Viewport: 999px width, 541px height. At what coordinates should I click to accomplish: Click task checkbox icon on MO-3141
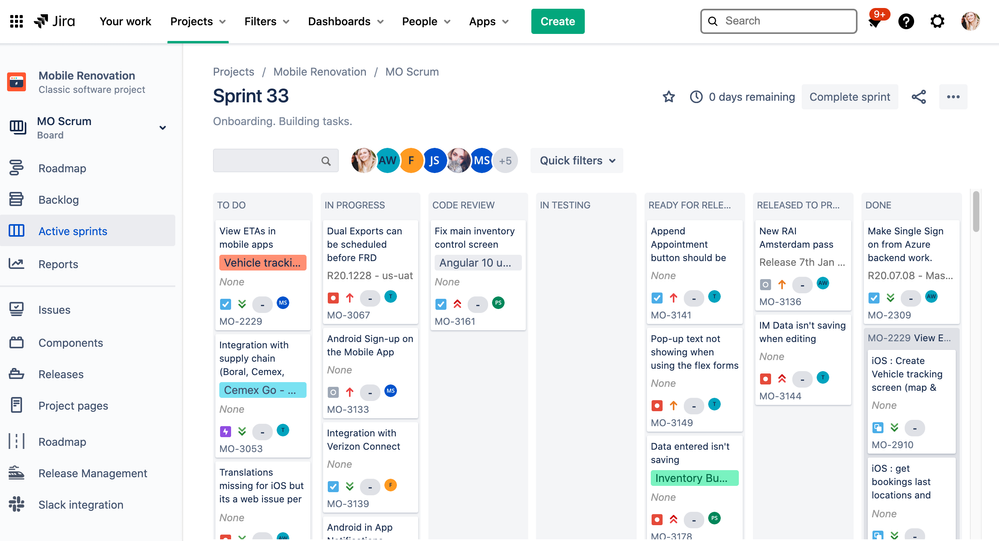(657, 298)
